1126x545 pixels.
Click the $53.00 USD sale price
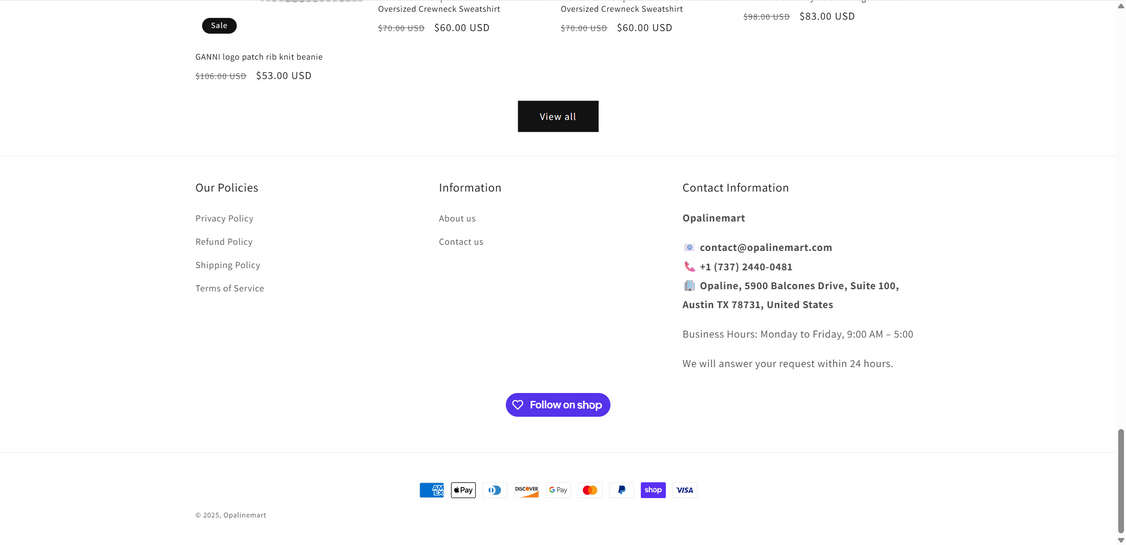pos(284,75)
